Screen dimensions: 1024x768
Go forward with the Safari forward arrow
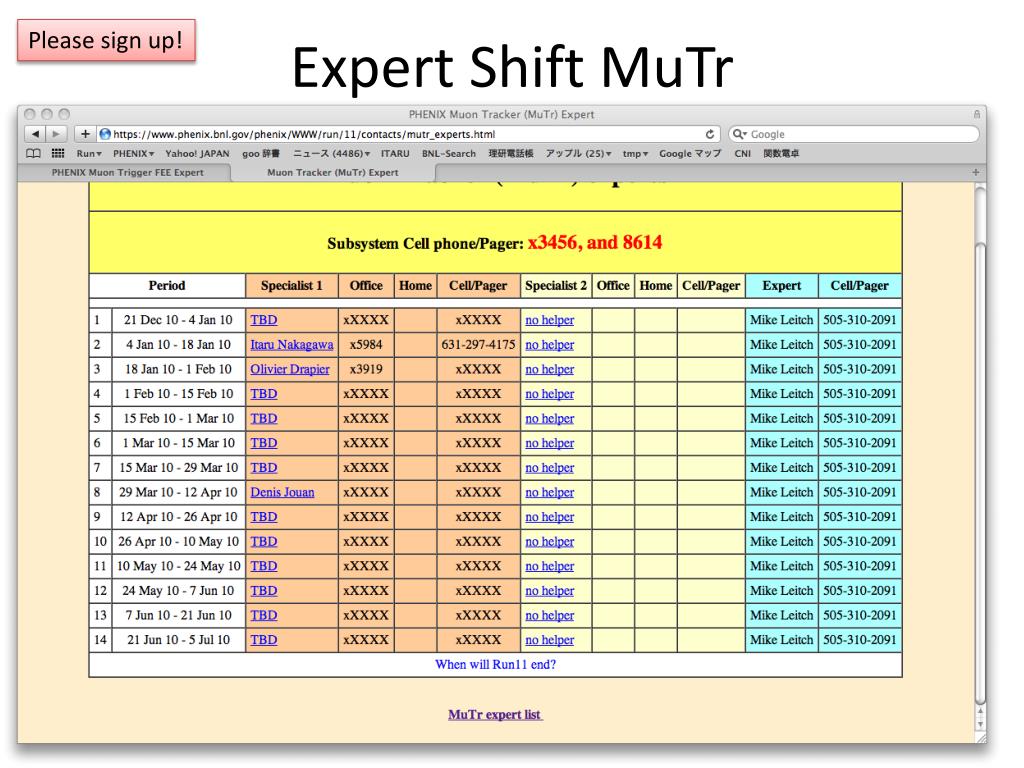coord(56,134)
